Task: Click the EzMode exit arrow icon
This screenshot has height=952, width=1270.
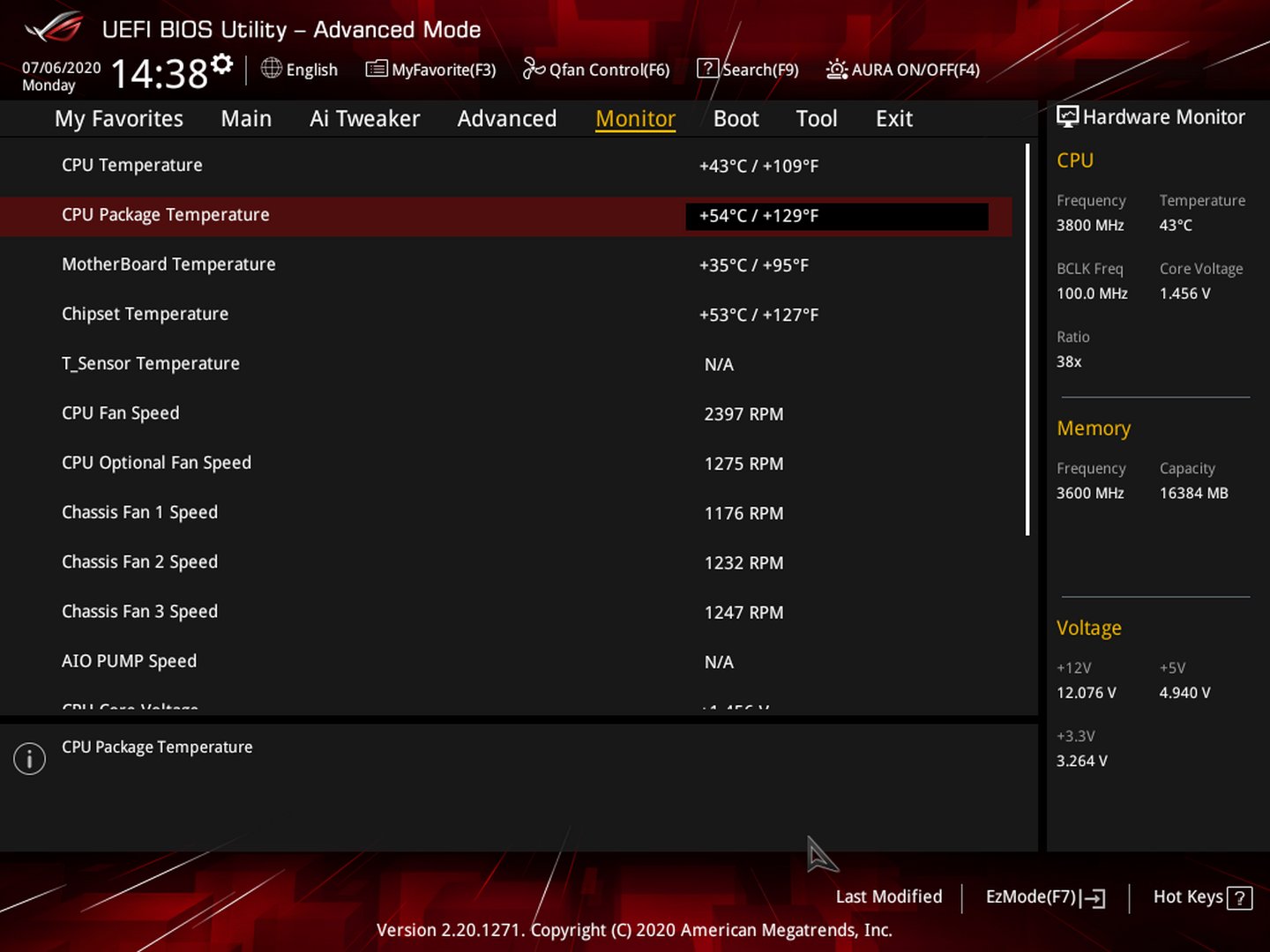Action: tap(1093, 898)
